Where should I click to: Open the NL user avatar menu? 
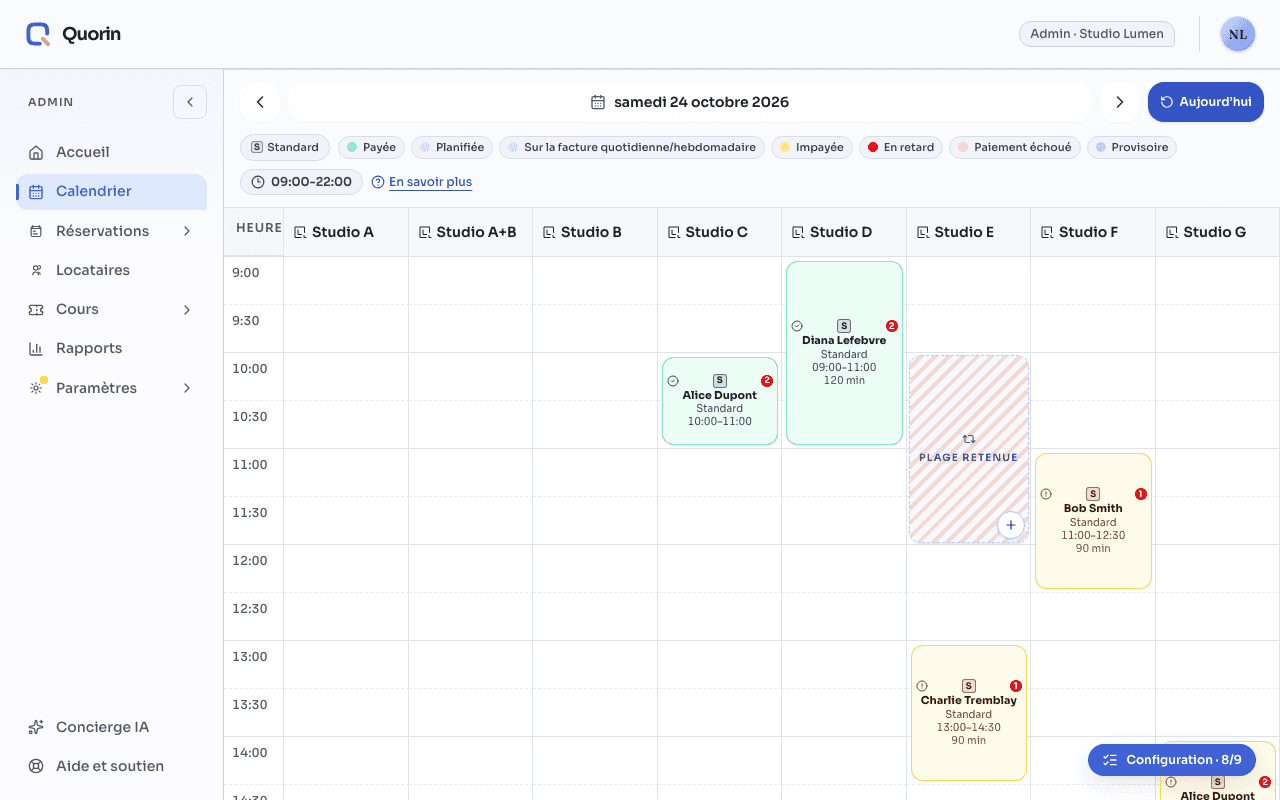point(1238,34)
